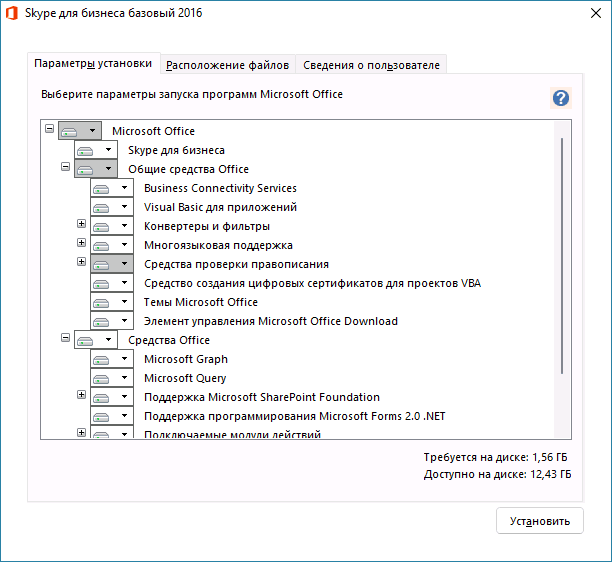Switch to Параметры установки tab

click(x=93, y=63)
